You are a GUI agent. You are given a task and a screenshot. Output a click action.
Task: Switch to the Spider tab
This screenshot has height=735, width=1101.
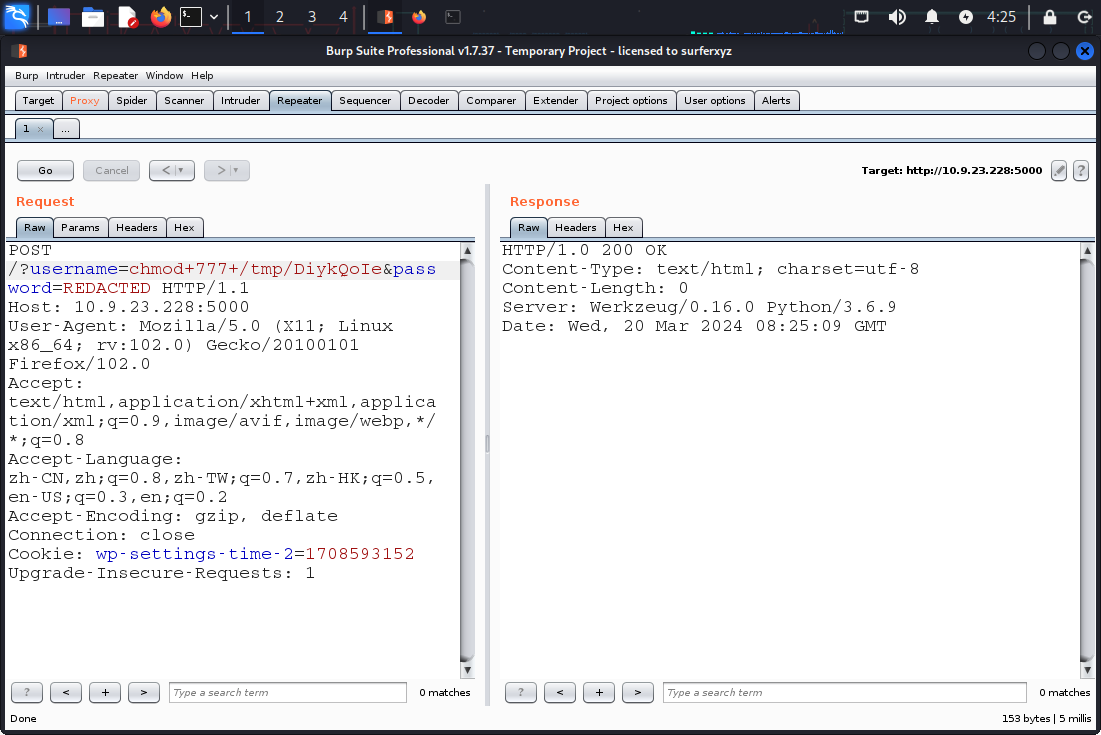[x=132, y=100]
